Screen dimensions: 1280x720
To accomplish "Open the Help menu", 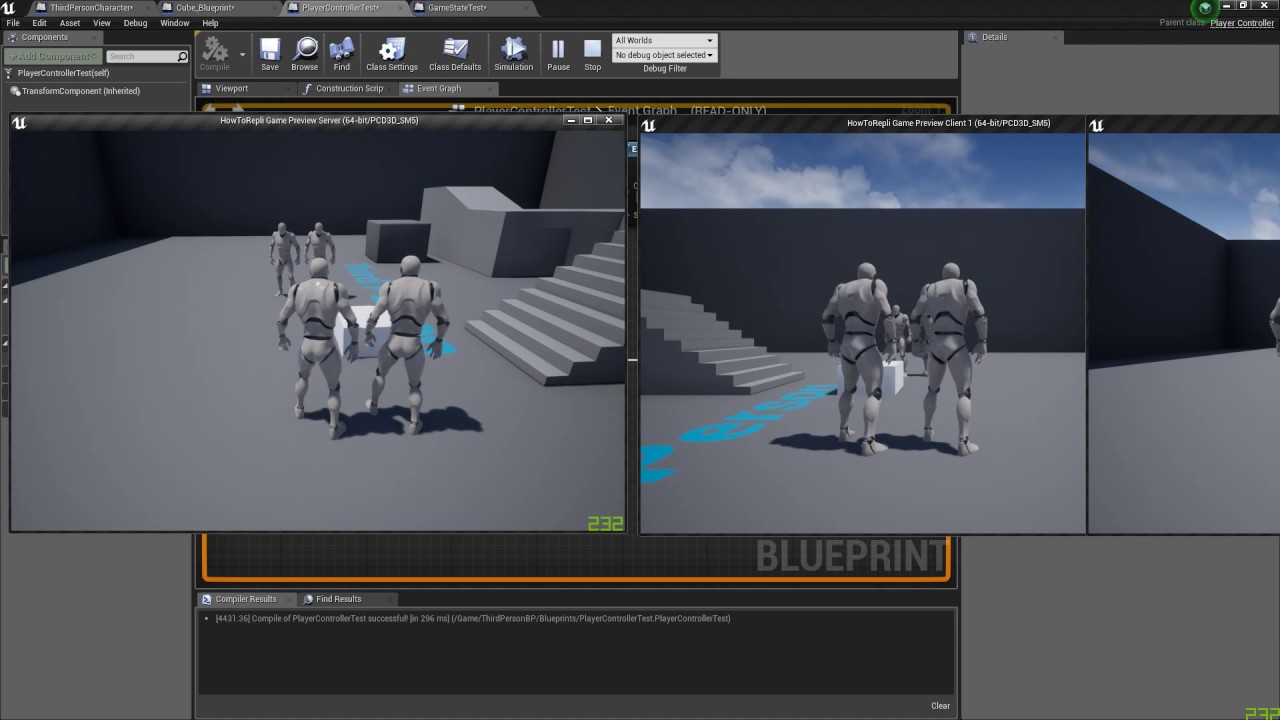I will pyautogui.click(x=210, y=23).
